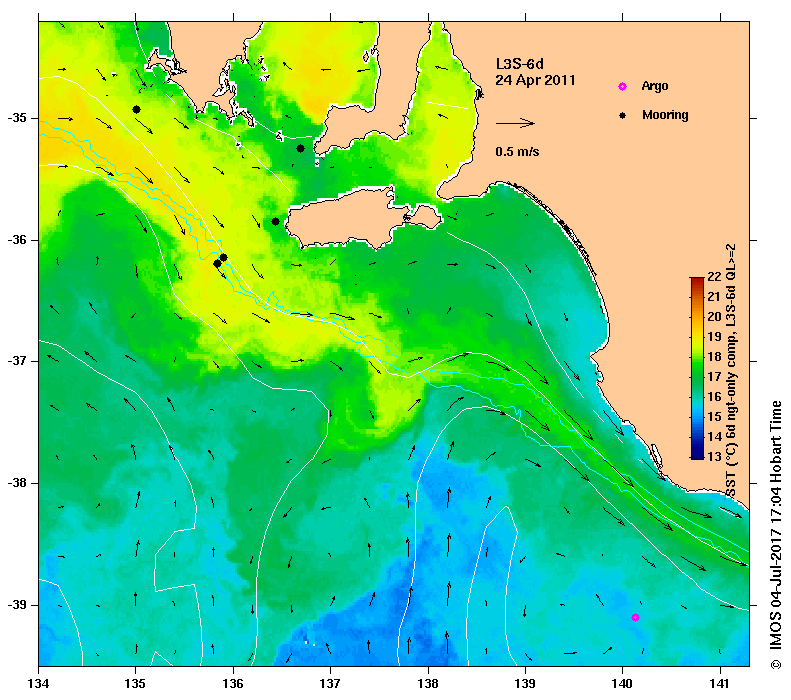The image size is (791, 700).
Task: Click the longitude axis label '141'
Action: coord(720,684)
